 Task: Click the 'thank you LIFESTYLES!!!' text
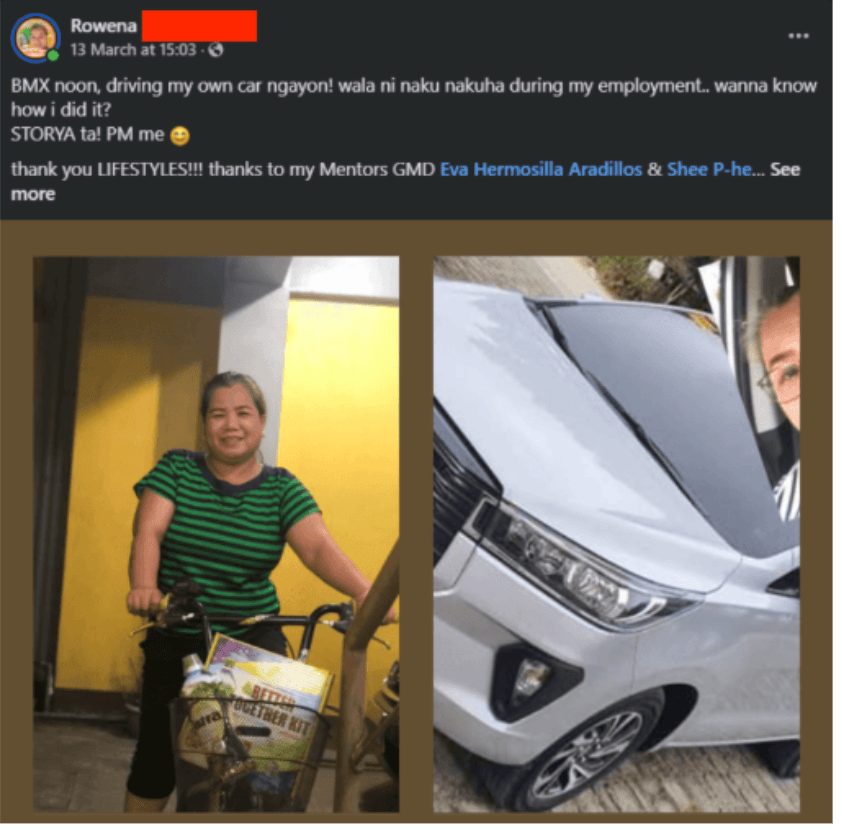click(107, 170)
